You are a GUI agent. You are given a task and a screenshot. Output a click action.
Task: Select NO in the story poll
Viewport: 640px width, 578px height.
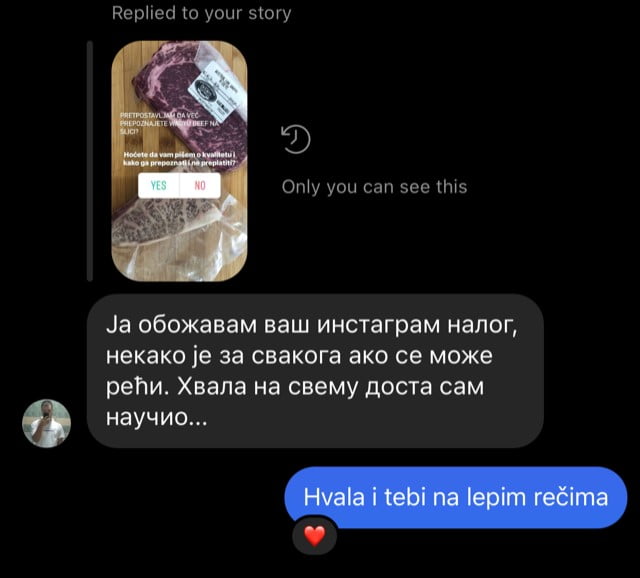pos(200,185)
